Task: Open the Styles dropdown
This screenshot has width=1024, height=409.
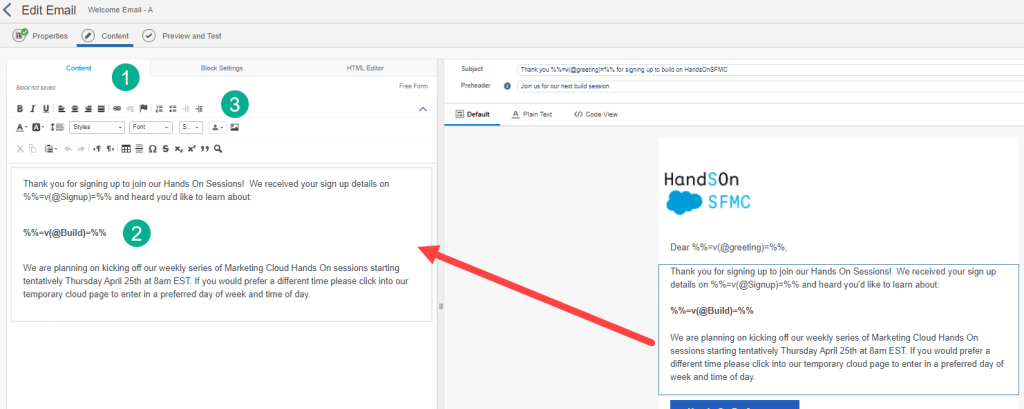Action: point(97,127)
